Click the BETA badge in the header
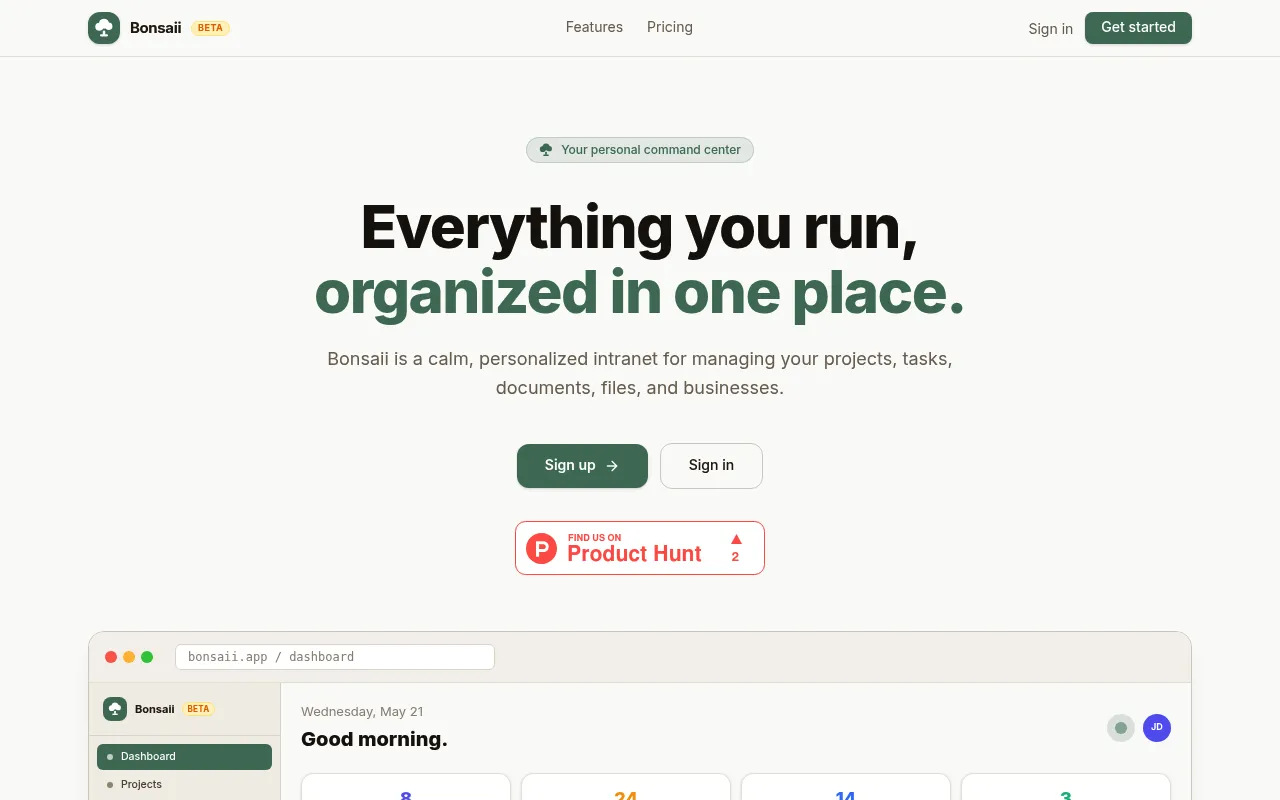This screenshot has height=800, width=1280. (211, 28)
